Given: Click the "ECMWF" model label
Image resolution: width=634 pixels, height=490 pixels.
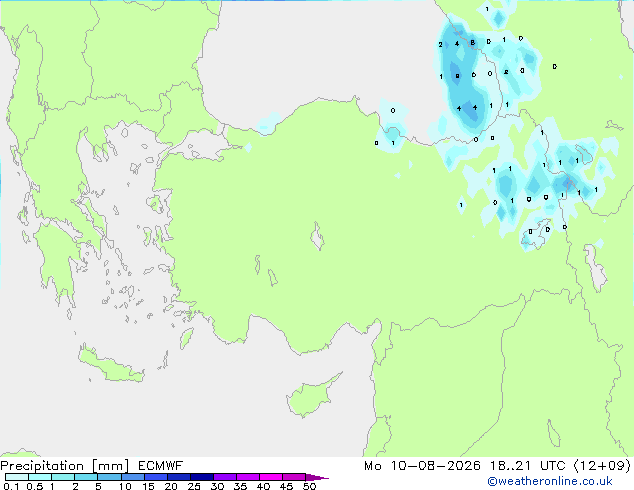Looking at the screenshot, I should tap(161, 466).
